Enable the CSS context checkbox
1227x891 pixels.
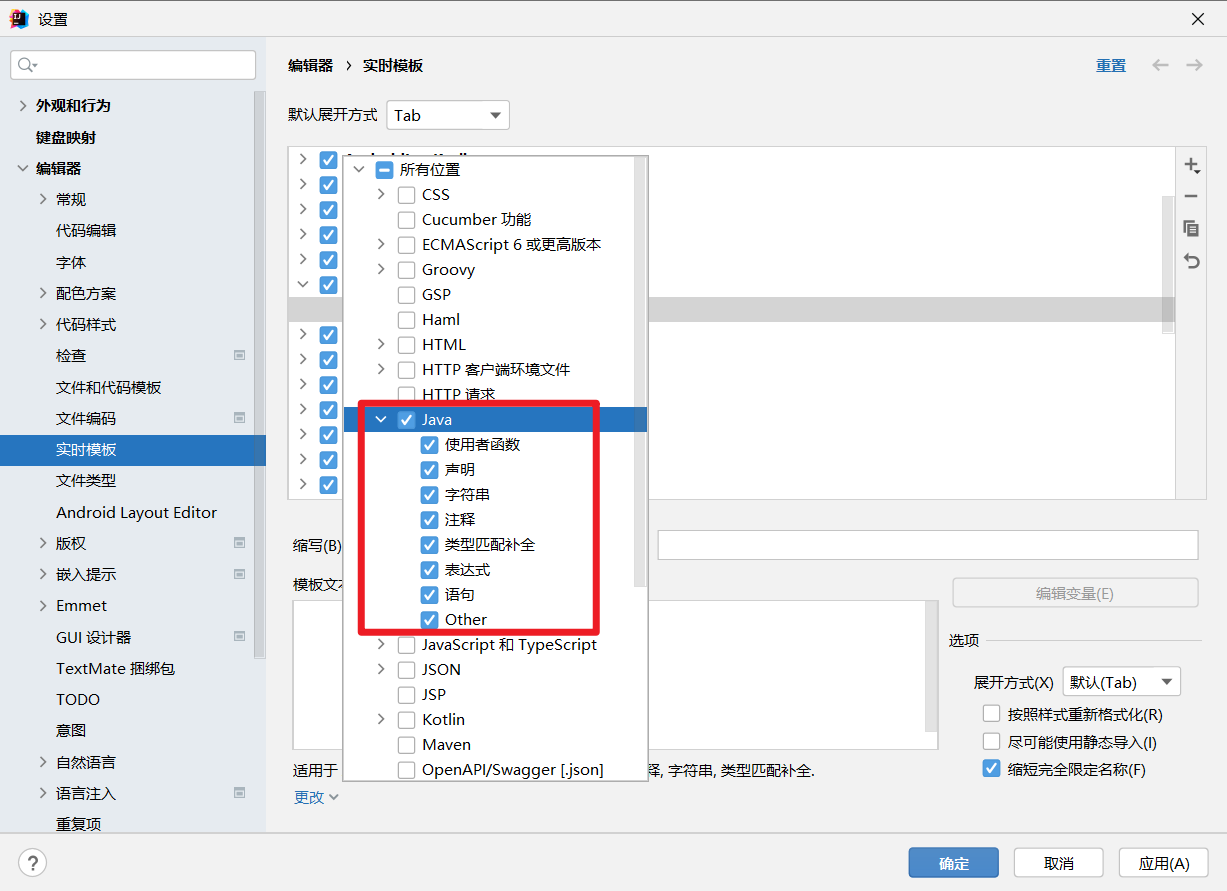(406, 195)
